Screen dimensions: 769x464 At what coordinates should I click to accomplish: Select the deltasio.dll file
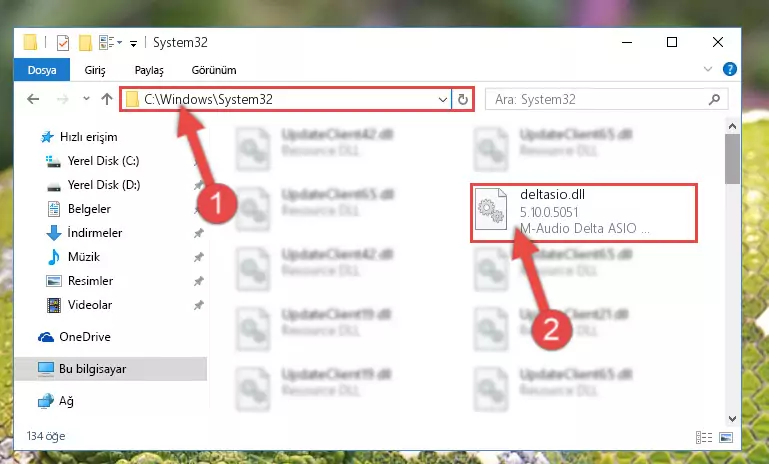[x=584, y=212]
